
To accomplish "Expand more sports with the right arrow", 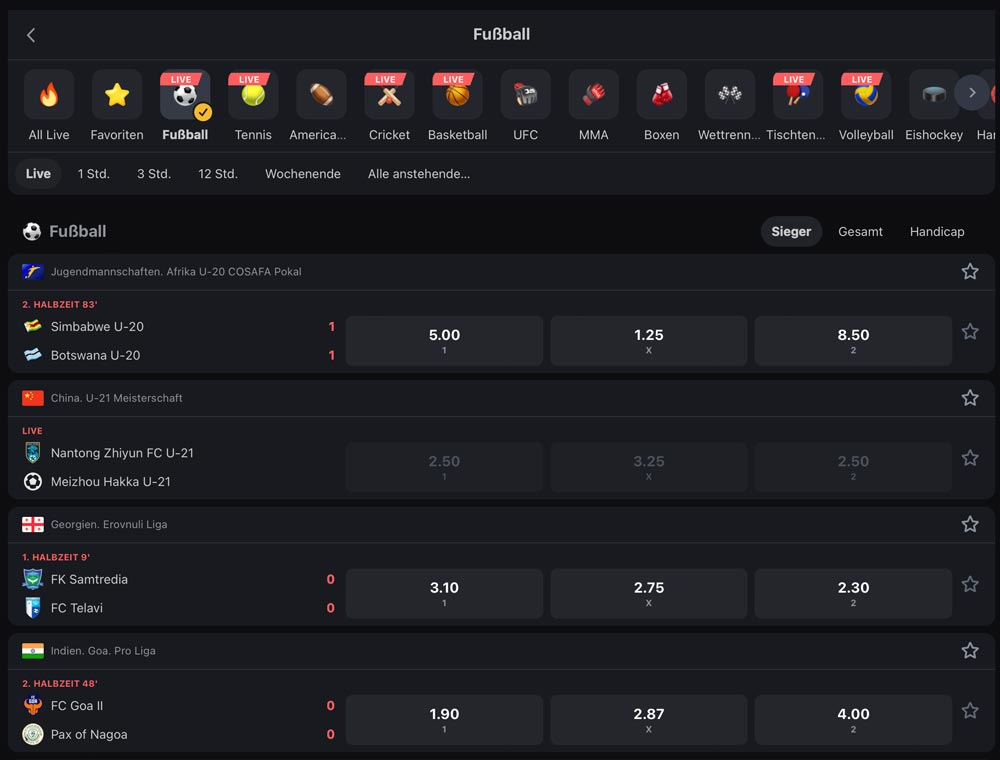I will [971, 92].
